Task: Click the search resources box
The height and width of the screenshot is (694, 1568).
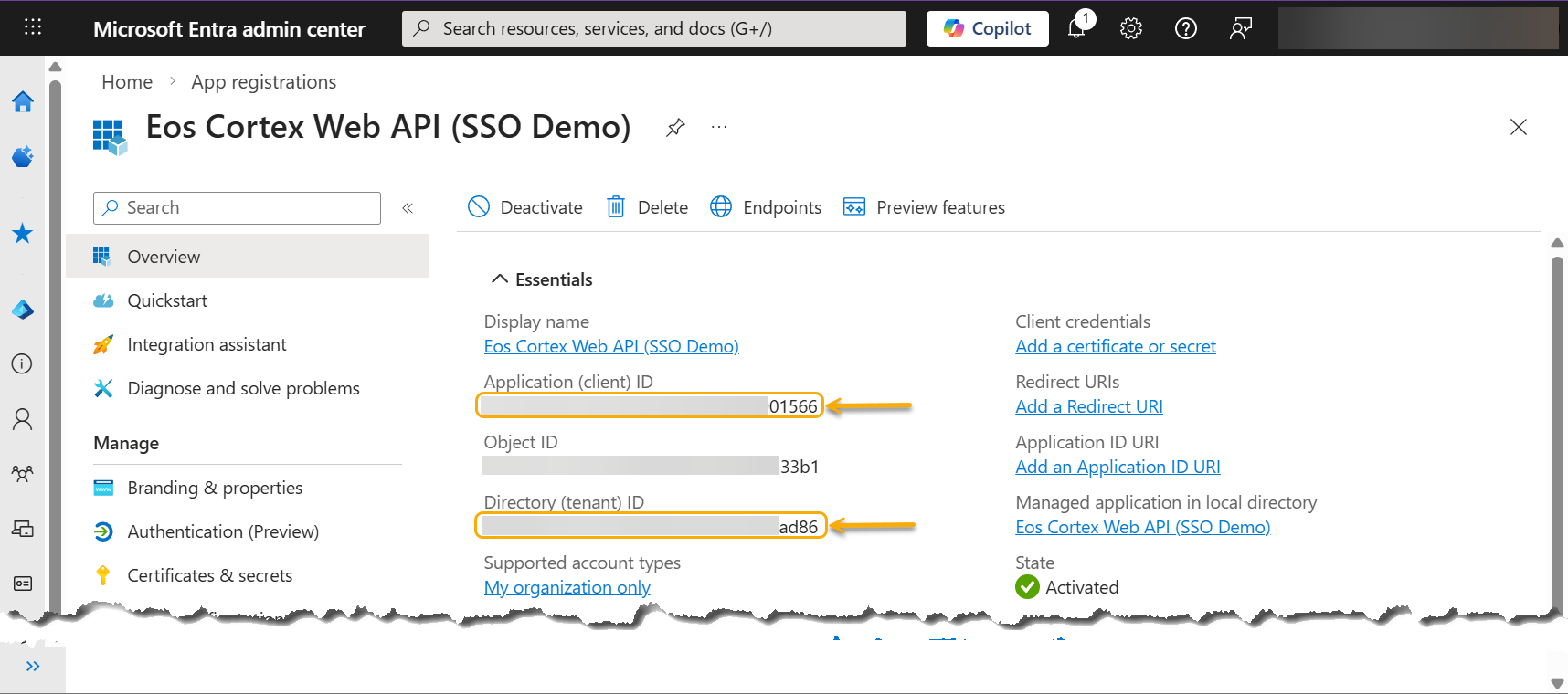Action: [x=654, y=28]
